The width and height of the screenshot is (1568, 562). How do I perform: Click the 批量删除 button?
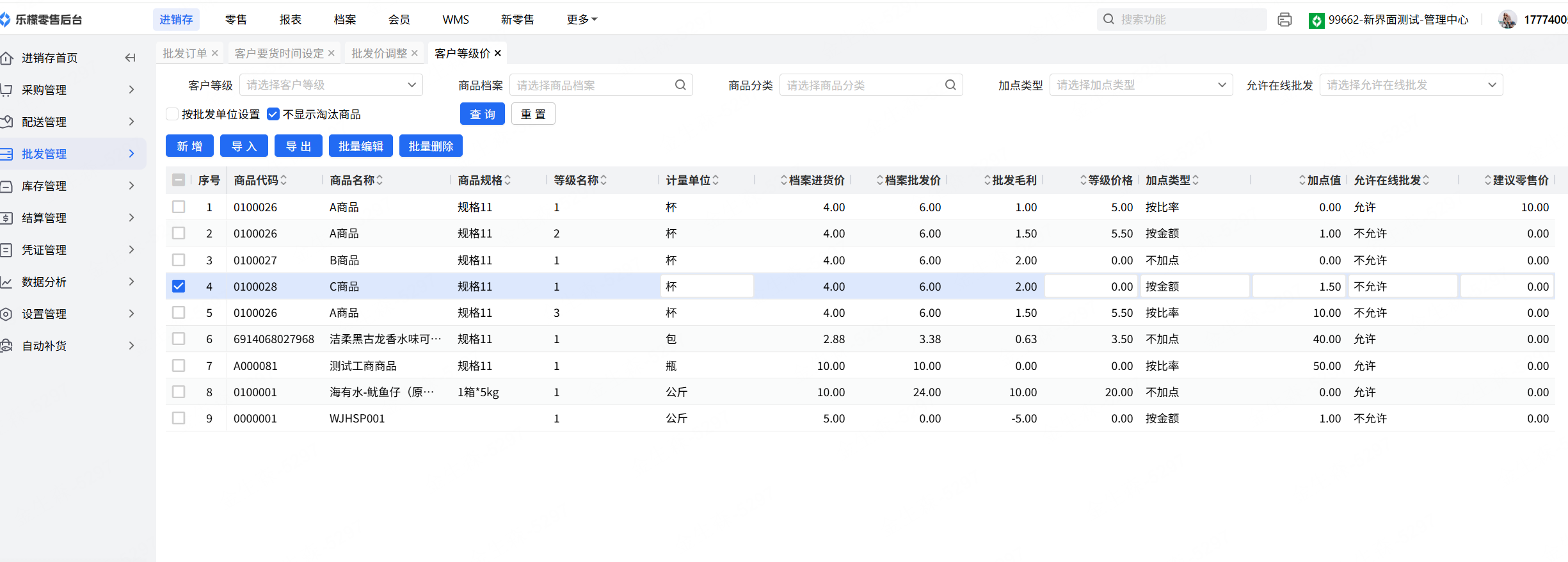431,147
